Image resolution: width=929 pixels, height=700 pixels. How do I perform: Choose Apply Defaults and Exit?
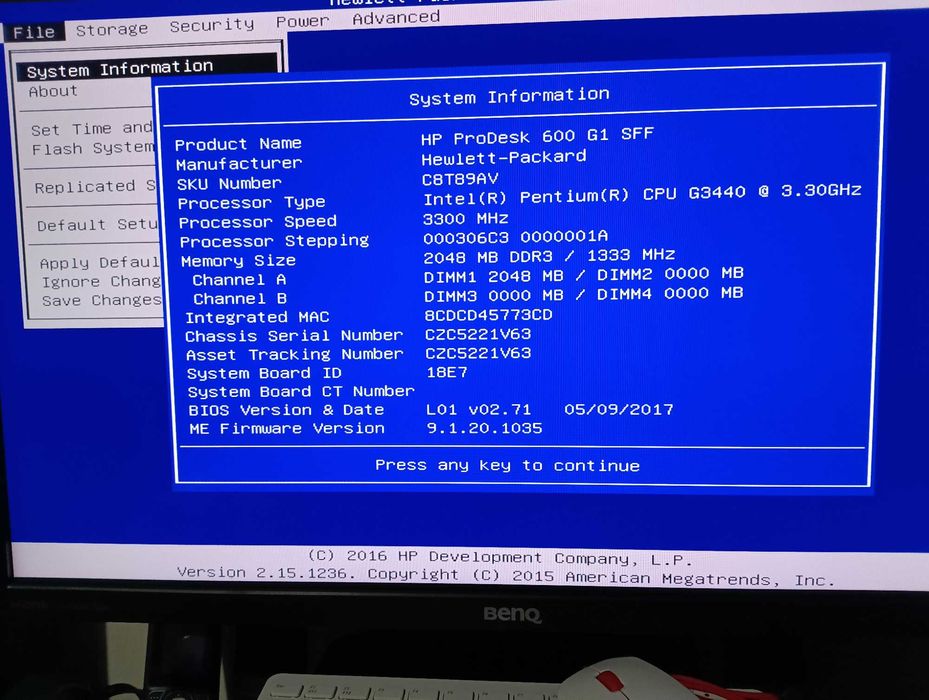coord(100,262)
